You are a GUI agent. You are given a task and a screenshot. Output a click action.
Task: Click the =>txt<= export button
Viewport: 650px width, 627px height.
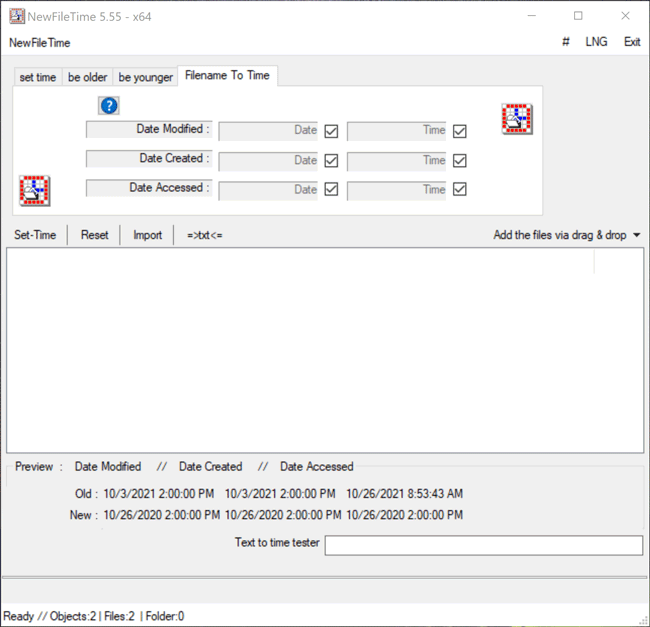click(204, 235)
